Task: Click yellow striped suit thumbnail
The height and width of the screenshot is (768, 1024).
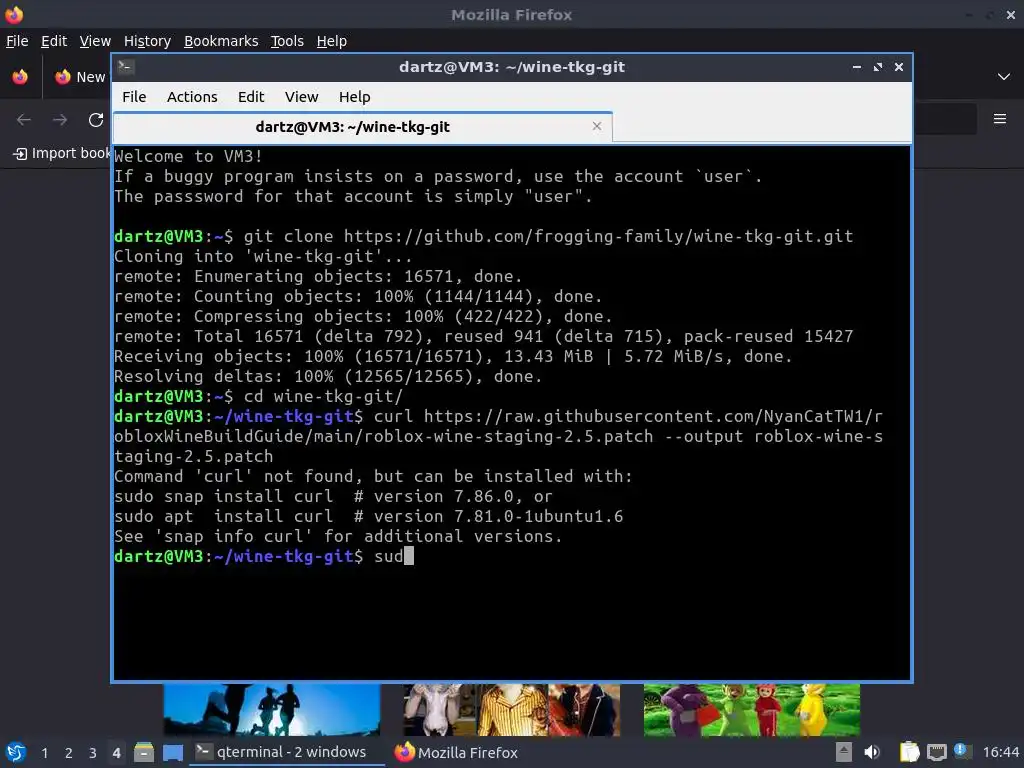Action: [x=511, y=710]
